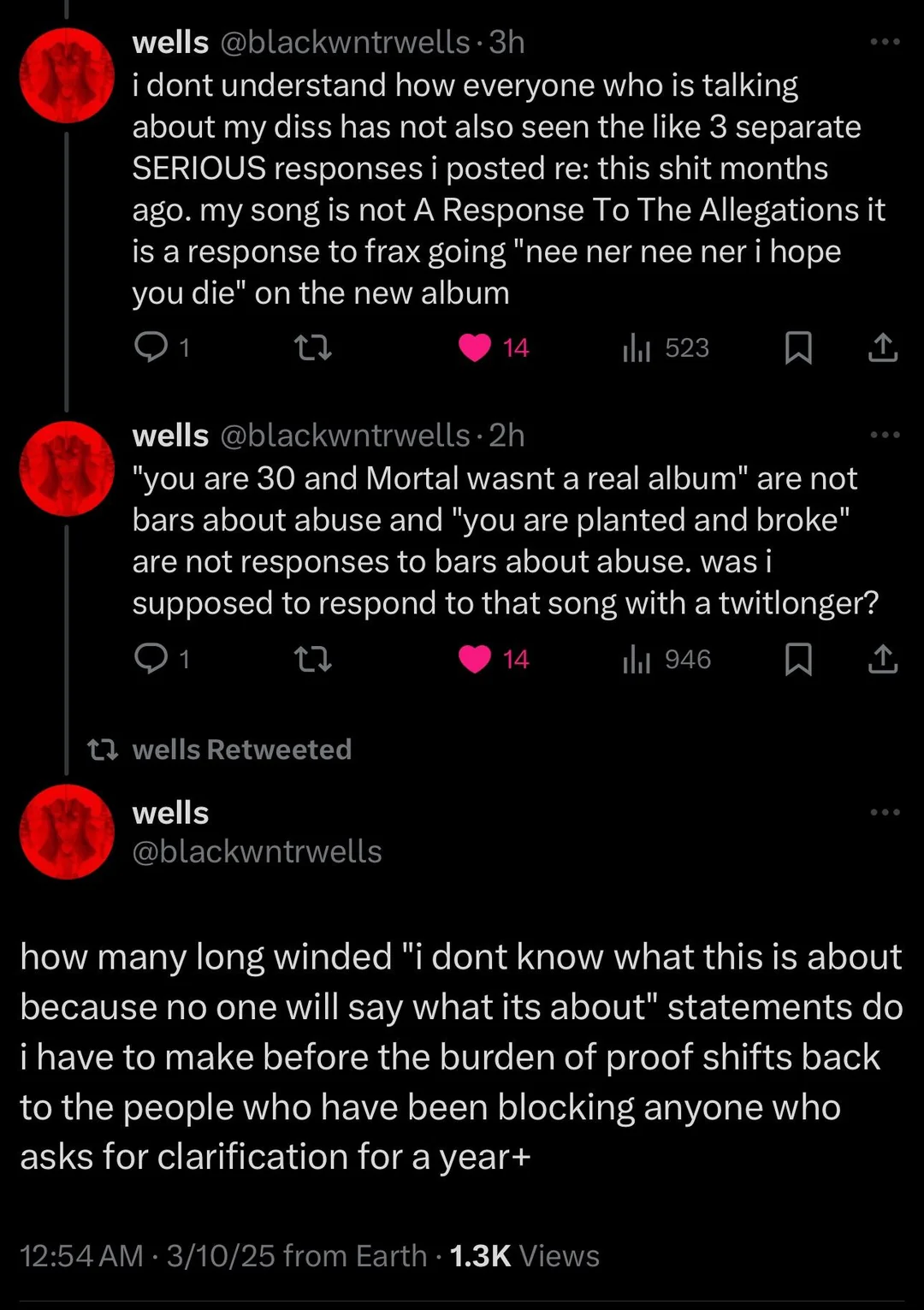Unlike the 2h tweet about Mortal album
Screen dimensions: 924x1310
(x=475, y=659)
